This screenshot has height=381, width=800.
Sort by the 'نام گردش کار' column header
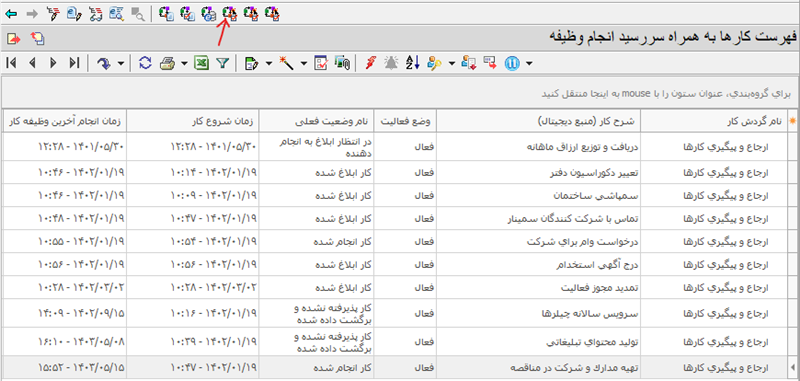[x=714, y=122]
